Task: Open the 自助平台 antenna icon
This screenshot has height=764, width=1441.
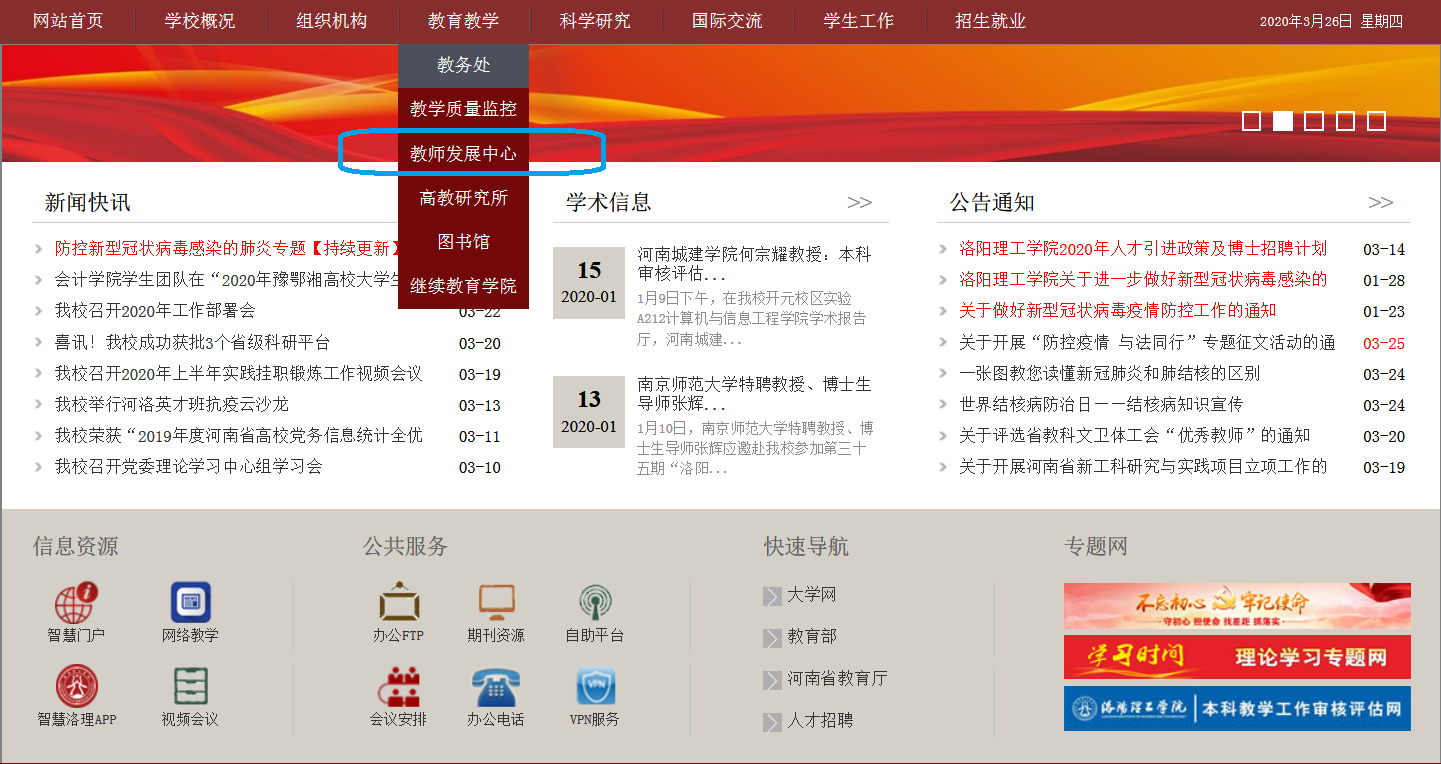Action: coord(595,603)
